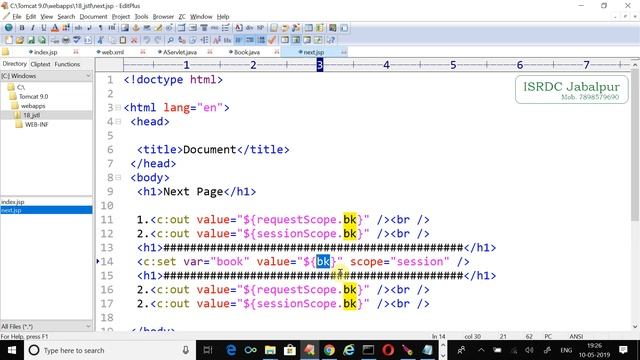This screenshot has width=640, height=360.
Task: Toggle word wrap W button
Action: 238,40
